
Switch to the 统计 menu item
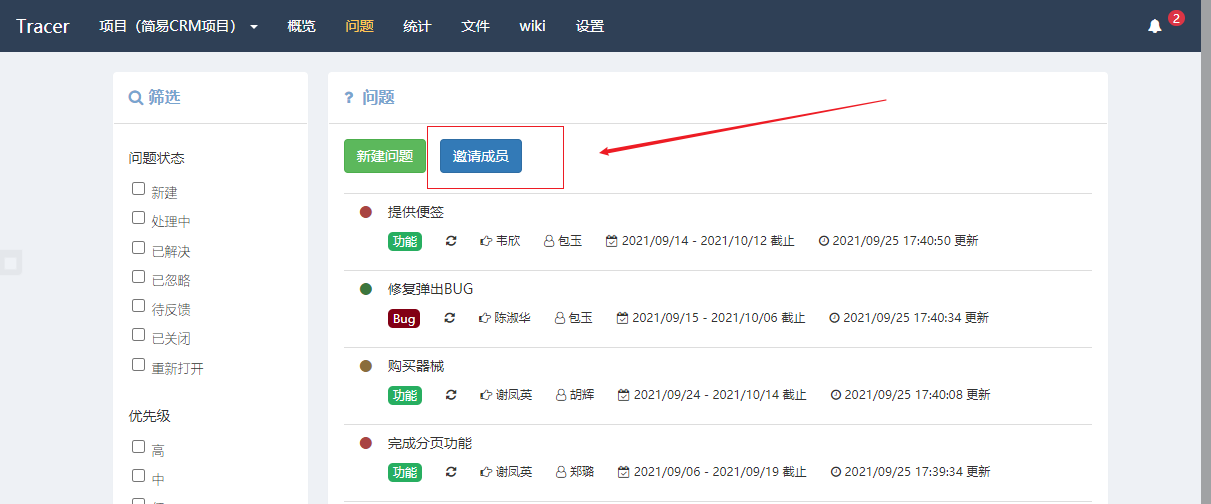[x=417, y=26]
